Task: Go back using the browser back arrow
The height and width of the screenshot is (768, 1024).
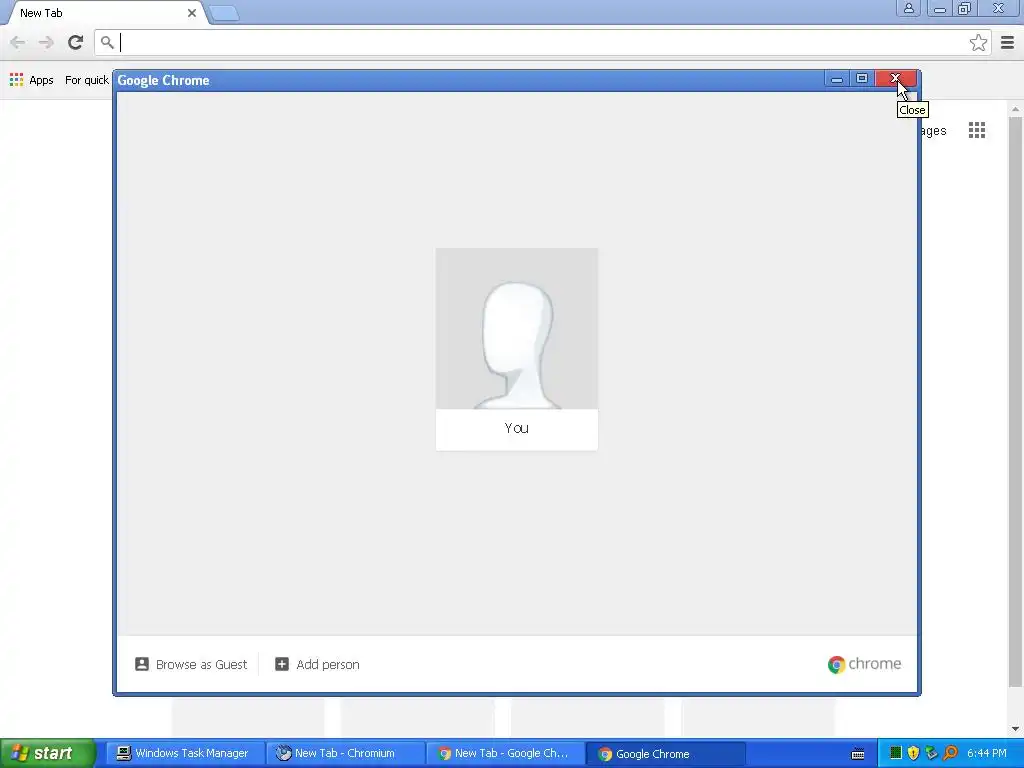Action: point(18,42)
